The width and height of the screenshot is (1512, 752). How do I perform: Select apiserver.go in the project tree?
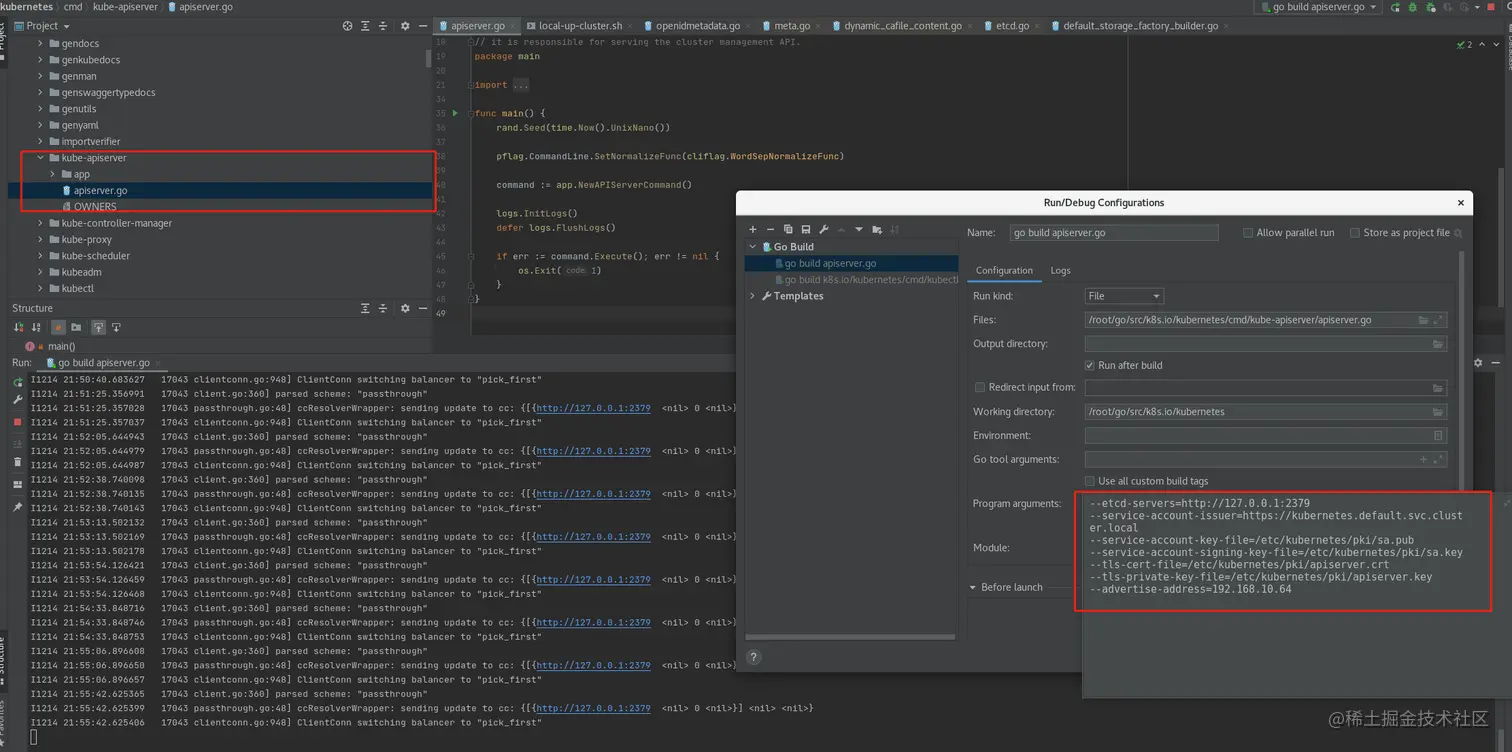(x=100, y=191)
